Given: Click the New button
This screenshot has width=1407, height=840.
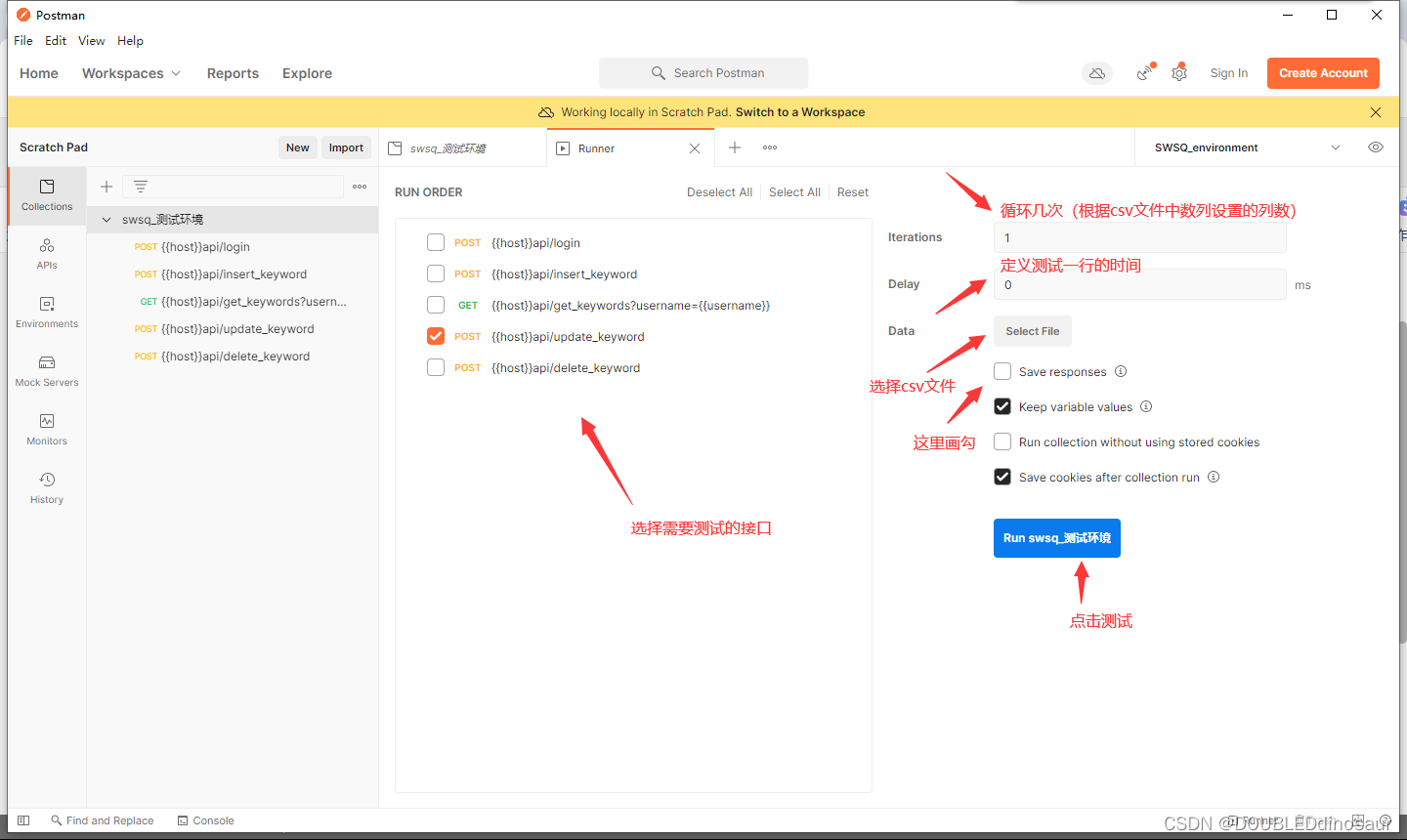Looking at the screenshot, I should pos(298,147).
